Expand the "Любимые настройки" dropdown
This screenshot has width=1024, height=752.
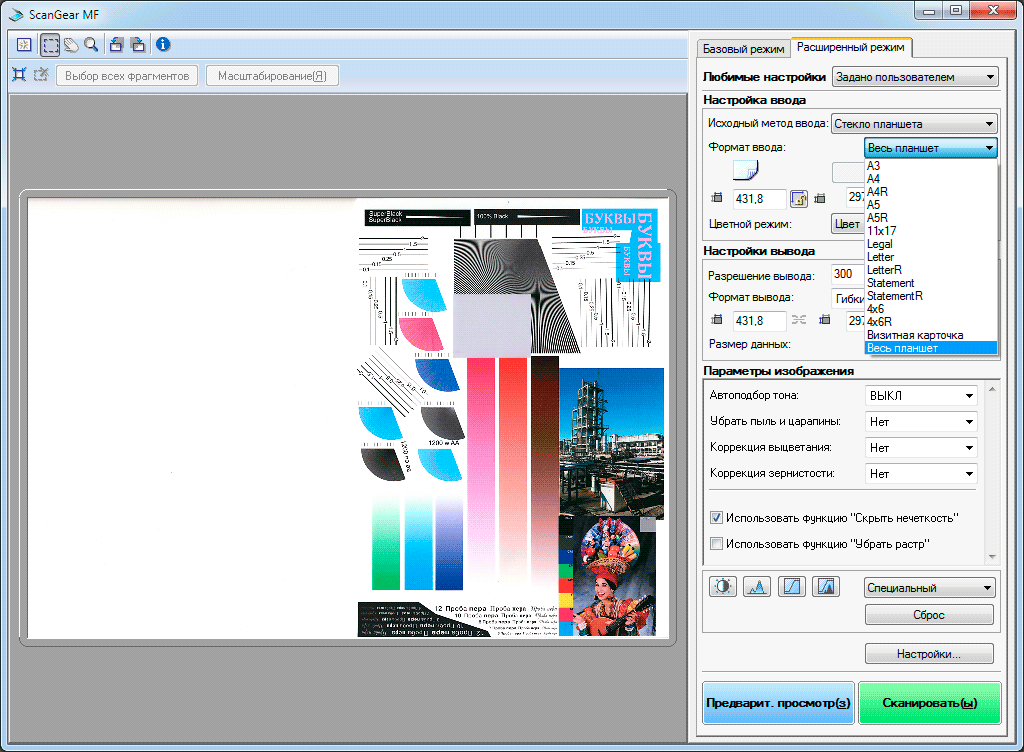tap(914, 77)
